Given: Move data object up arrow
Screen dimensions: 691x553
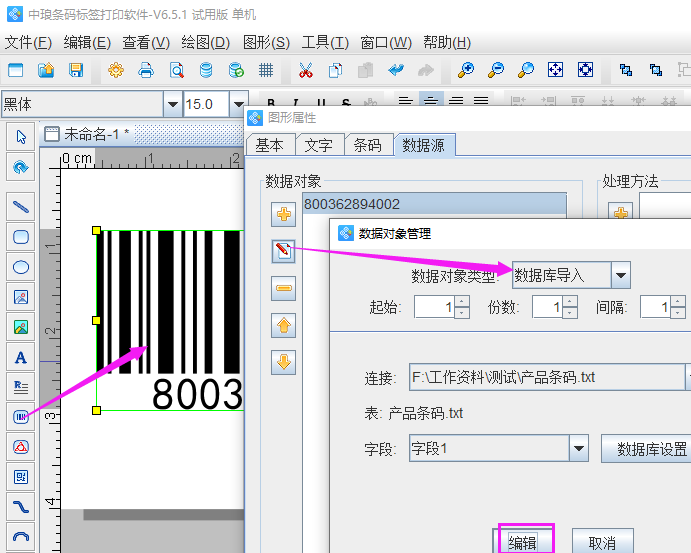Looking at the screenshot, I should 283,326.
